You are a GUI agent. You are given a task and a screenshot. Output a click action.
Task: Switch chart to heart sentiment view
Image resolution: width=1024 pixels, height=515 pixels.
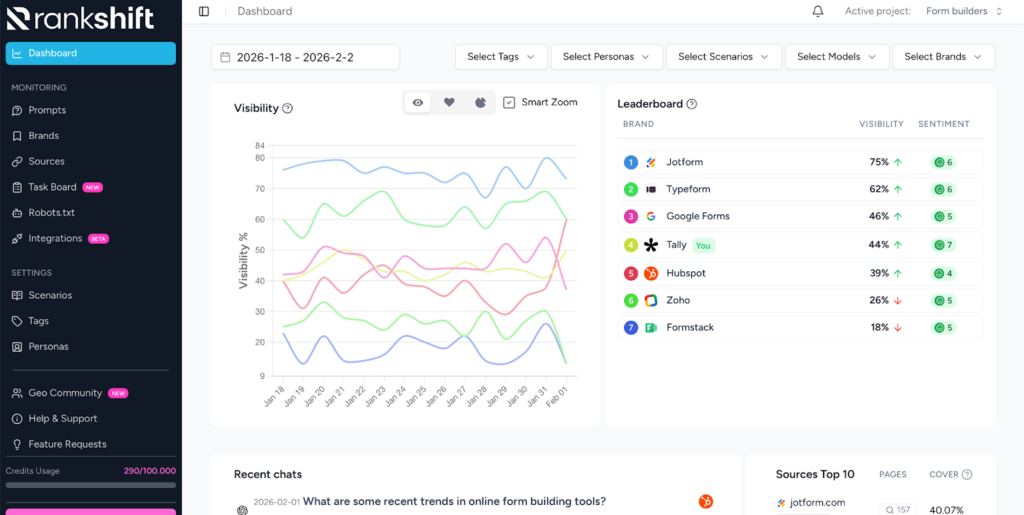point(449,102)
